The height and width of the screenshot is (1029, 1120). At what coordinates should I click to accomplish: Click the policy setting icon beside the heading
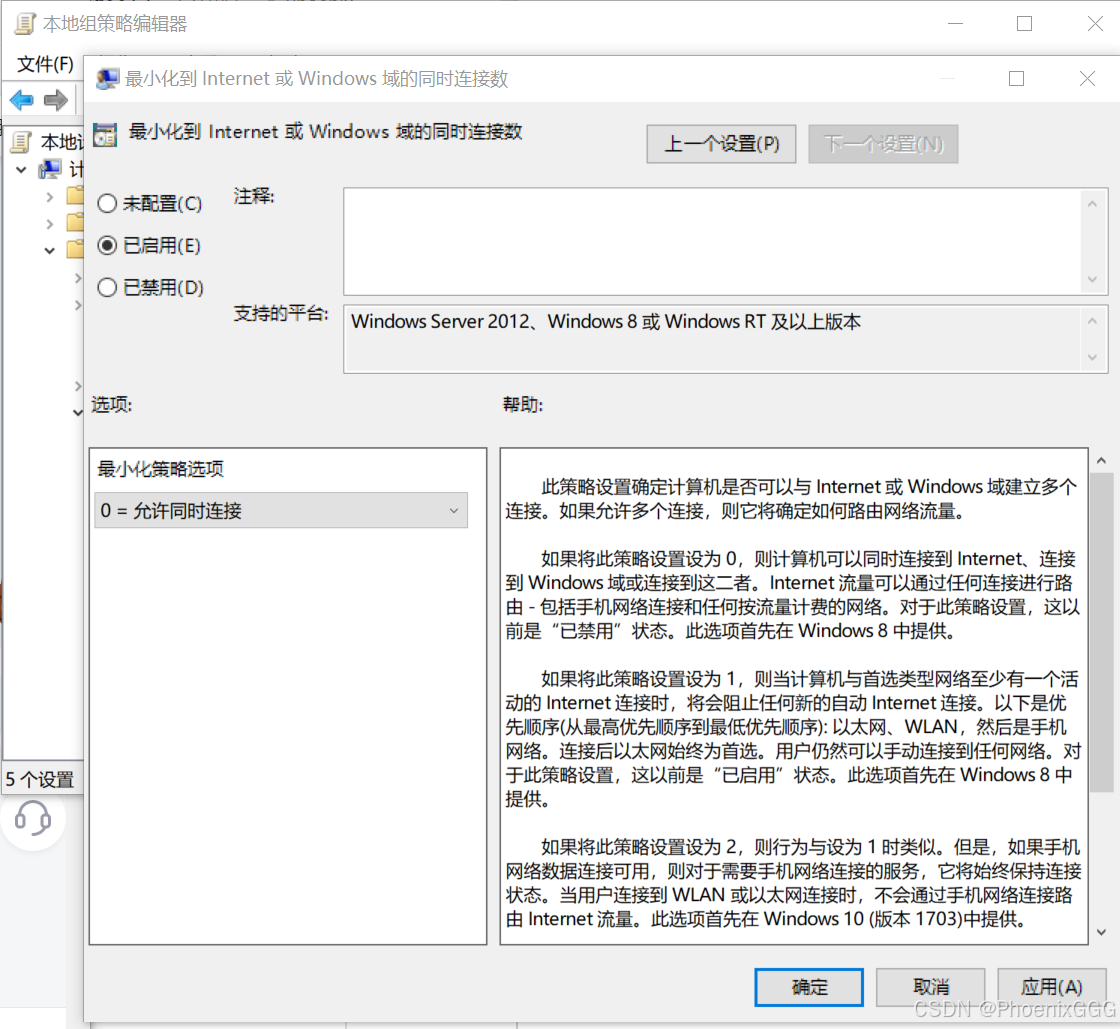coord(105,134)
